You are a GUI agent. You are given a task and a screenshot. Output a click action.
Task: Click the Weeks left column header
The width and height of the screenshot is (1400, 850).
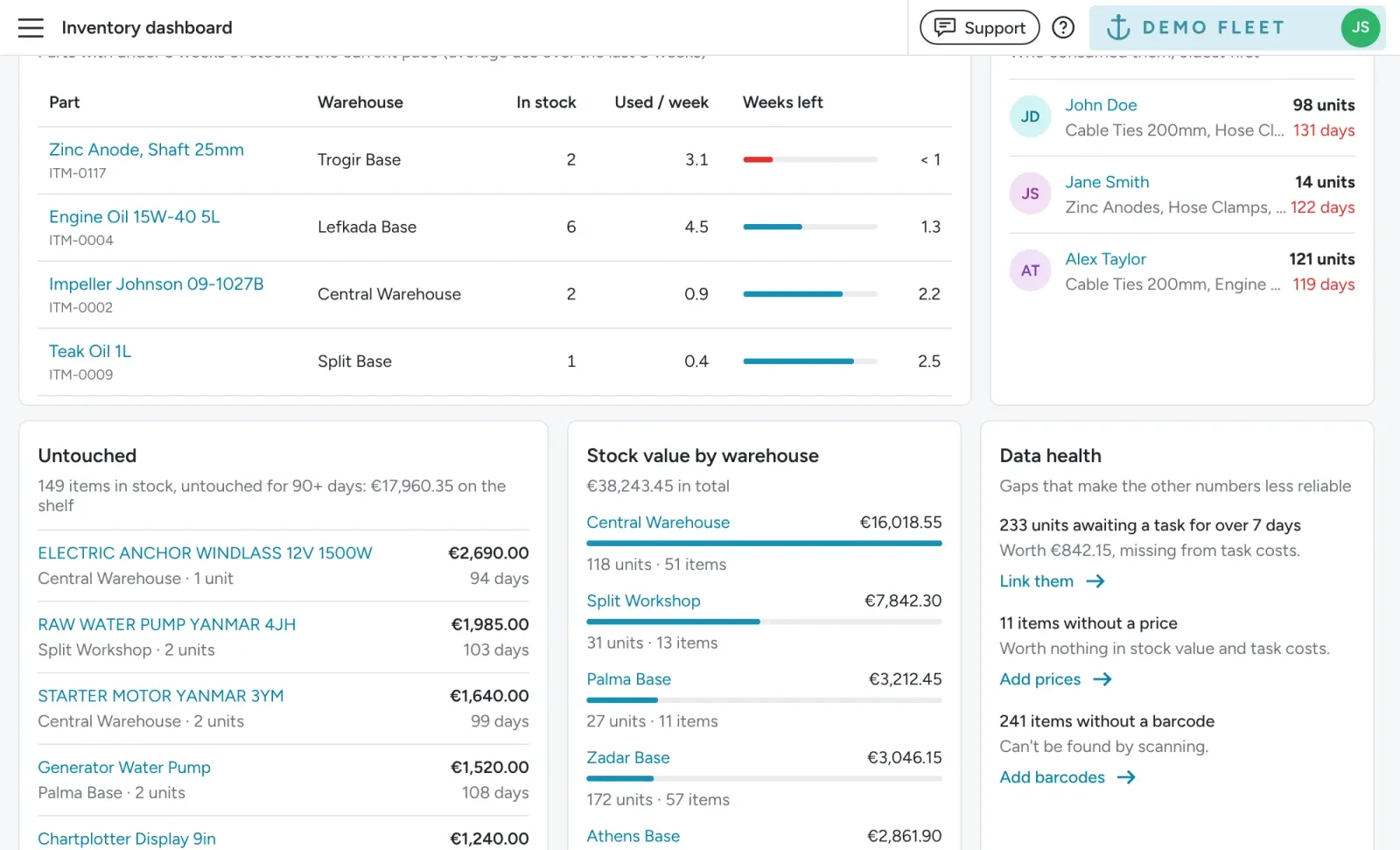click(x=782, y=102)
